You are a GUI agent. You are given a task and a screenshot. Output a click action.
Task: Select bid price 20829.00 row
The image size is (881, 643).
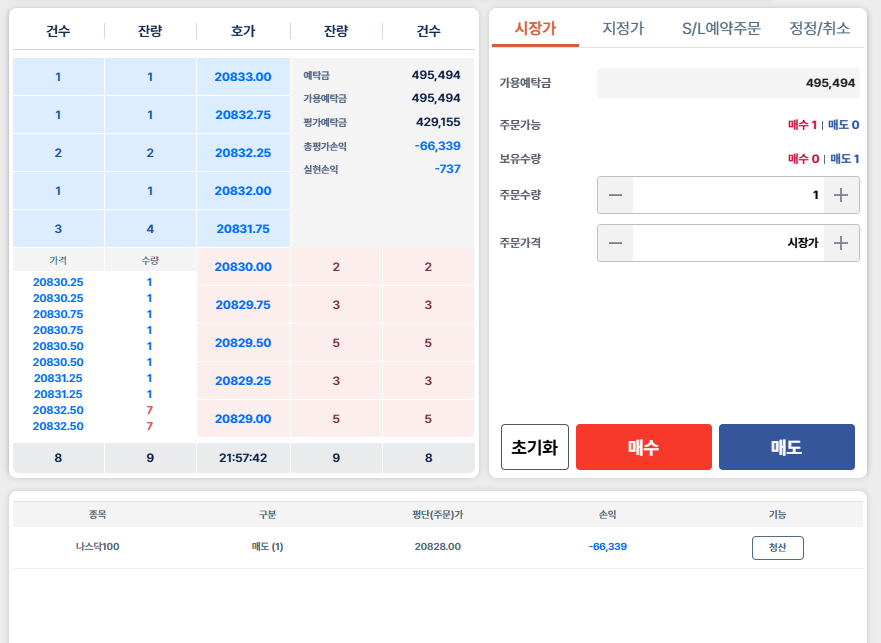(x=243, y=419)
